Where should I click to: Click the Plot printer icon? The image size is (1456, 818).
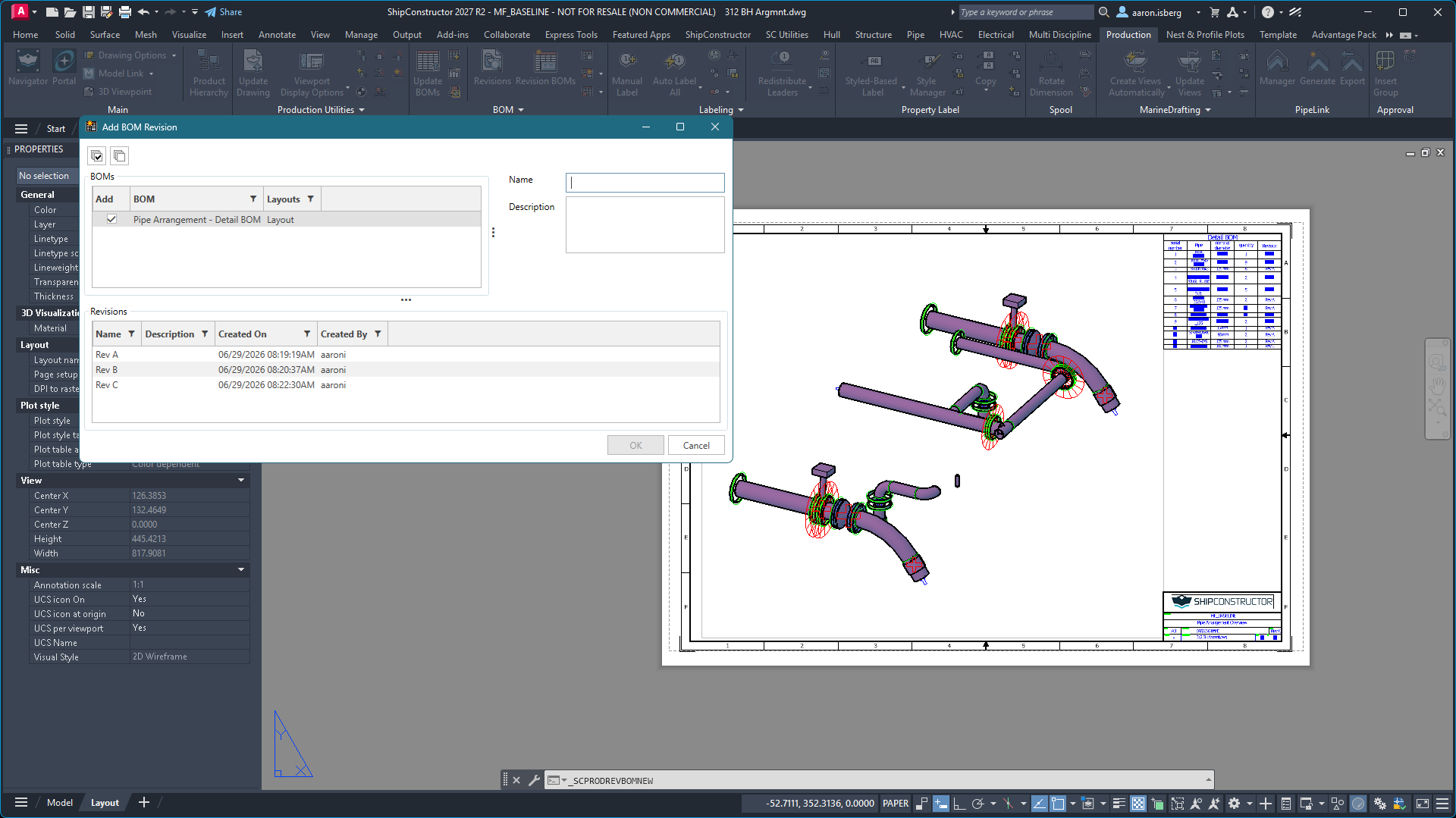click(125, 12)
